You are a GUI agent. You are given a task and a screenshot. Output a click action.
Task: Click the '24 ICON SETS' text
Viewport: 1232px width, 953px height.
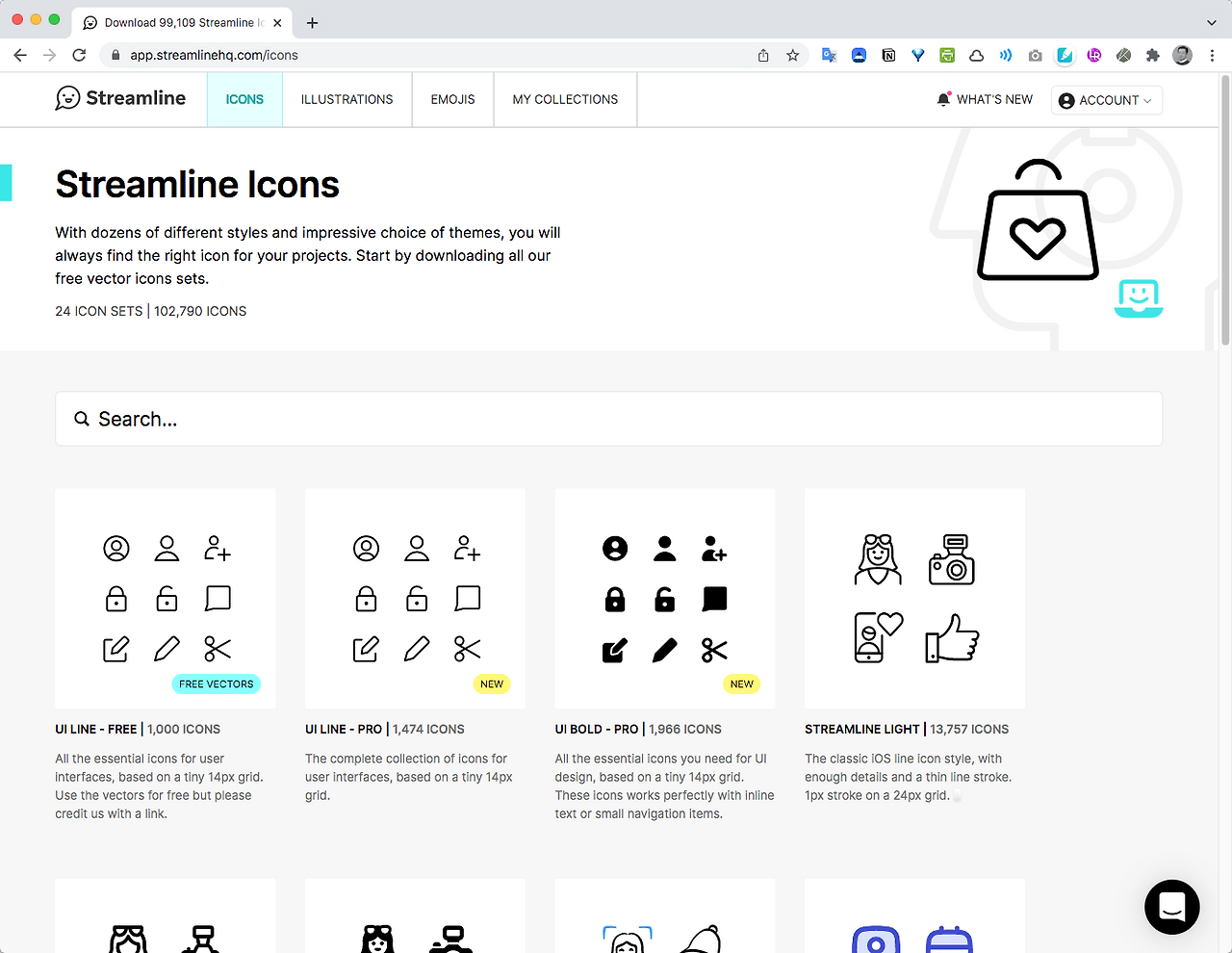(99, 311)
